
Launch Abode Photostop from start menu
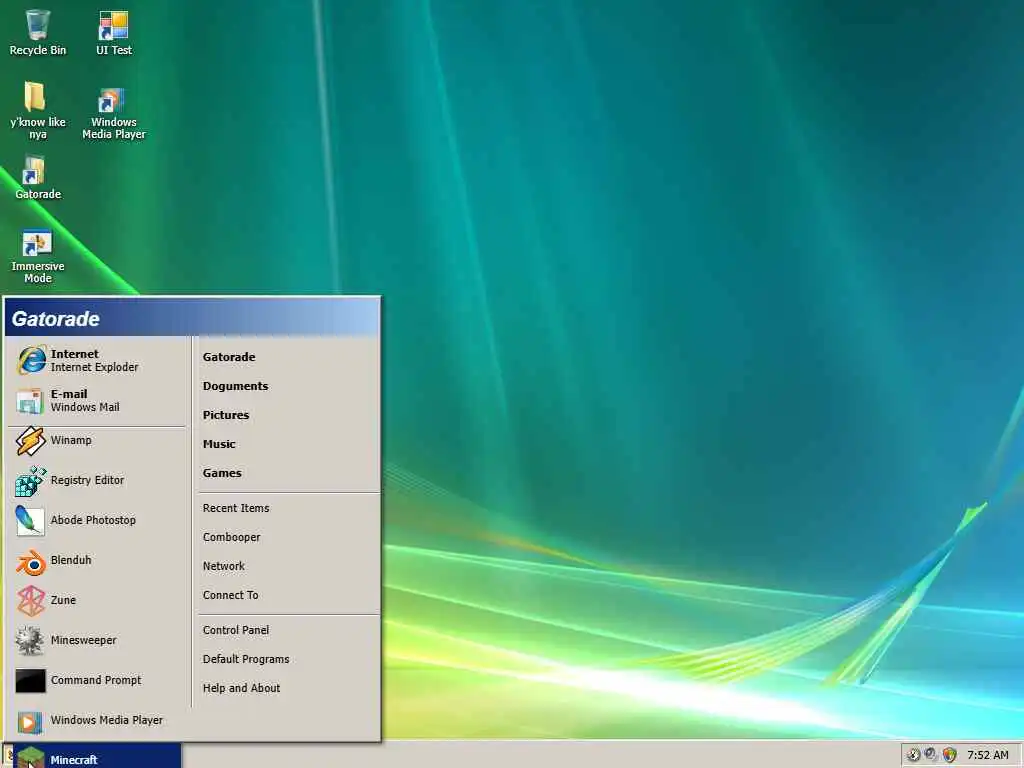pos(97,520)
